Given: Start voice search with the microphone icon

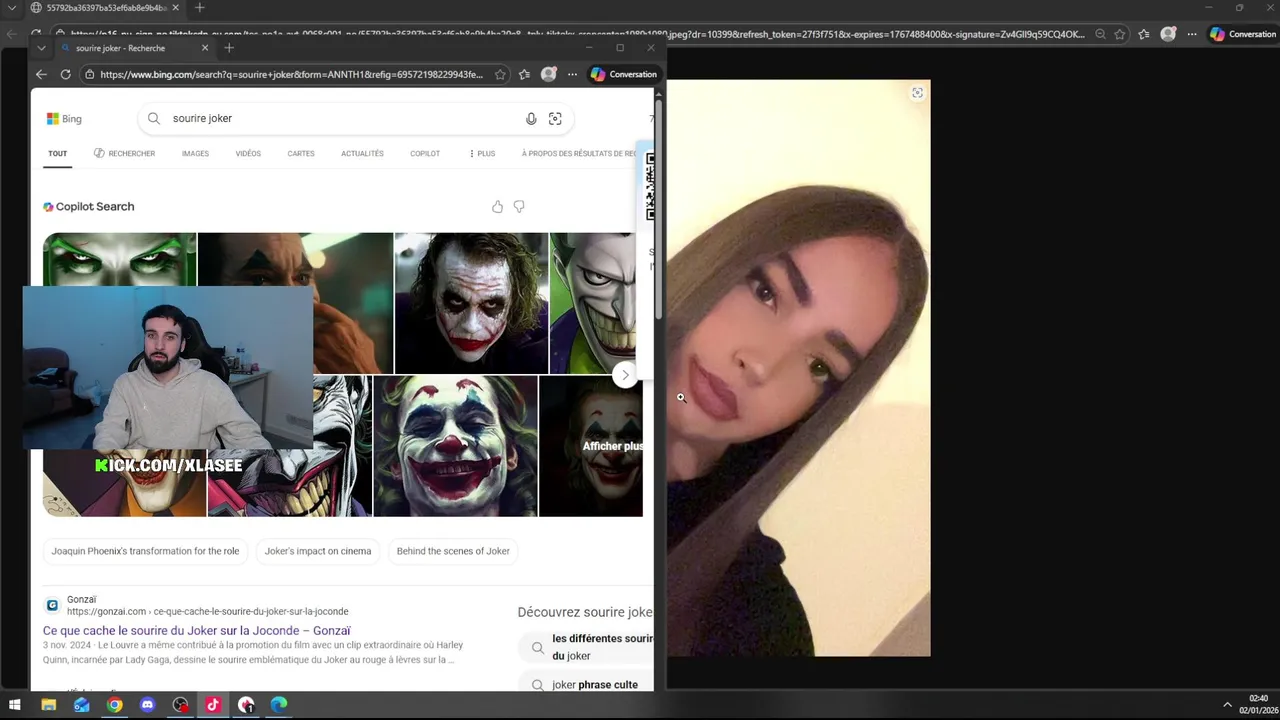Looking at the screenshot, I should [531, 119].
